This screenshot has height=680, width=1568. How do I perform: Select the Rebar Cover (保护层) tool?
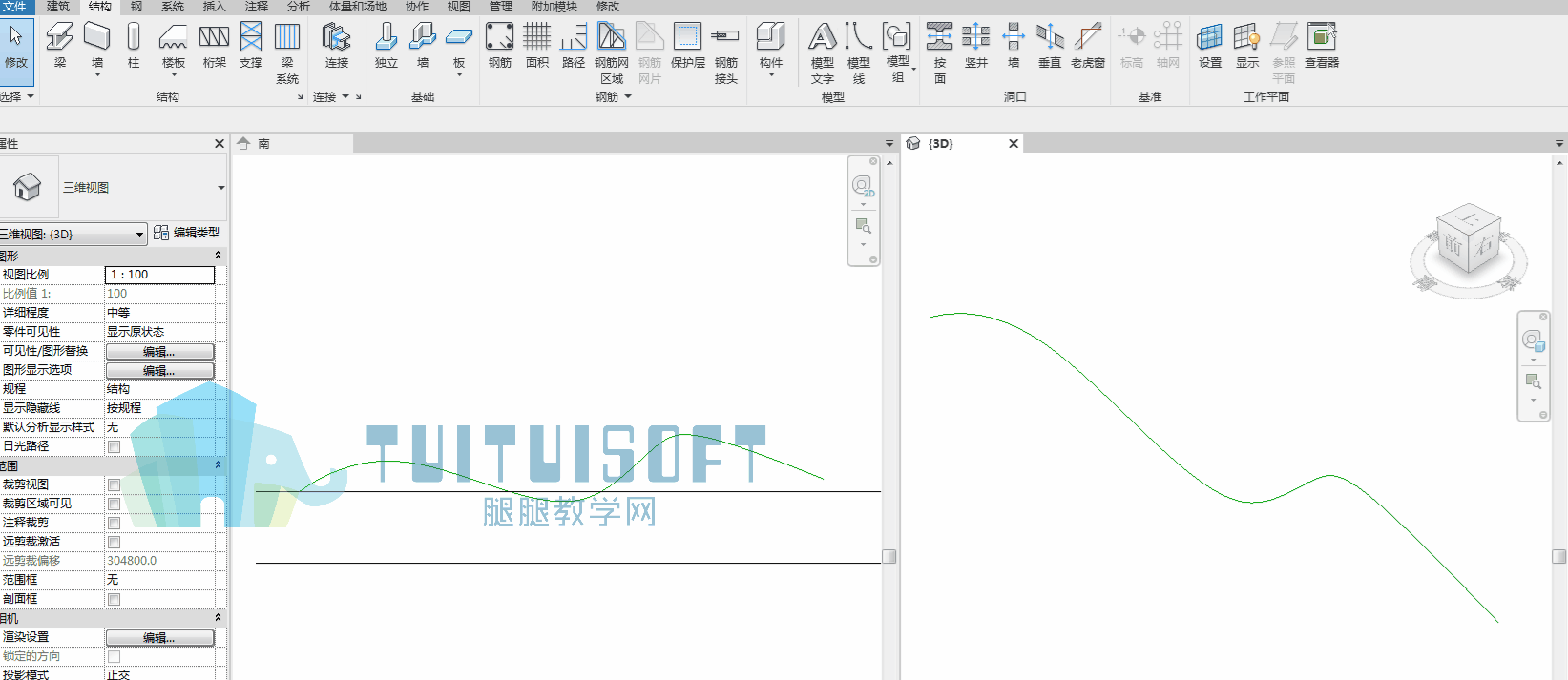[687, 45]
